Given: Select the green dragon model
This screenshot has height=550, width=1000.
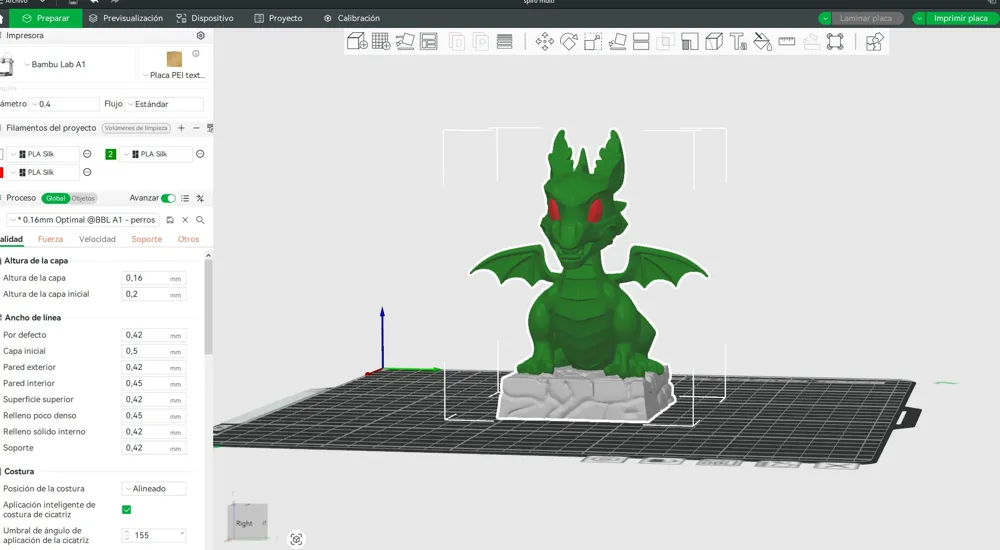Looking at the screenshot, I should 587,255.
